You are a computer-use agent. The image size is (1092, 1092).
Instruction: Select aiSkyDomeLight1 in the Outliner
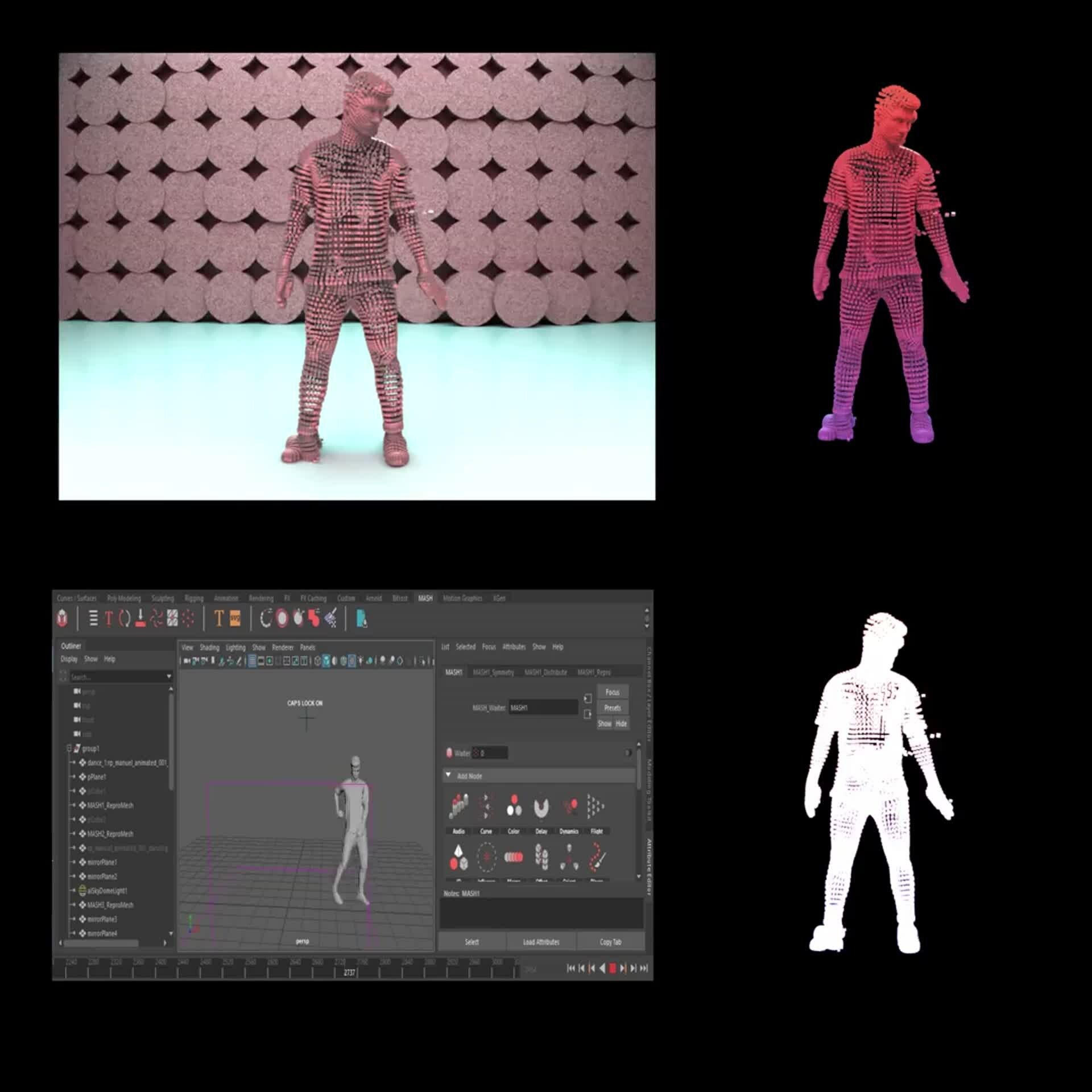tap(107, 891)
